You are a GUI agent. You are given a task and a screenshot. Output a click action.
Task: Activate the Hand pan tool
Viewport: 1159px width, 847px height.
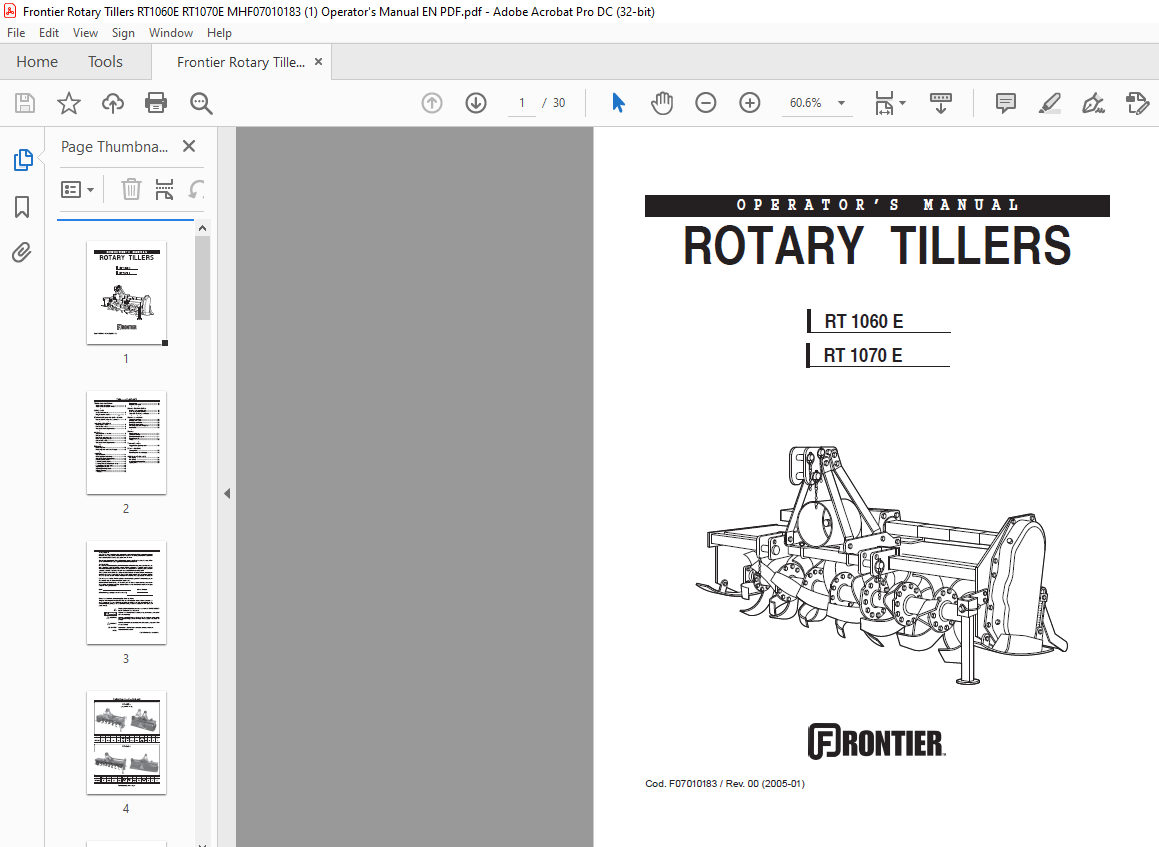662,103
